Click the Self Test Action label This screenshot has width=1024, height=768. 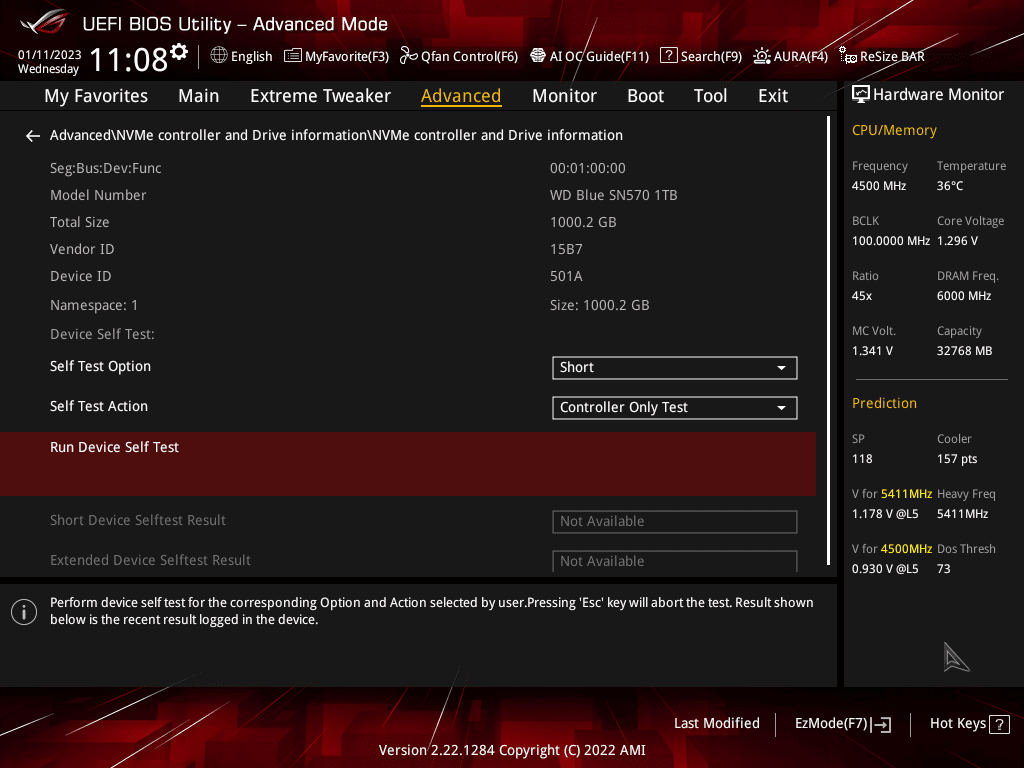pyautogui.click(x=99, y=406)
